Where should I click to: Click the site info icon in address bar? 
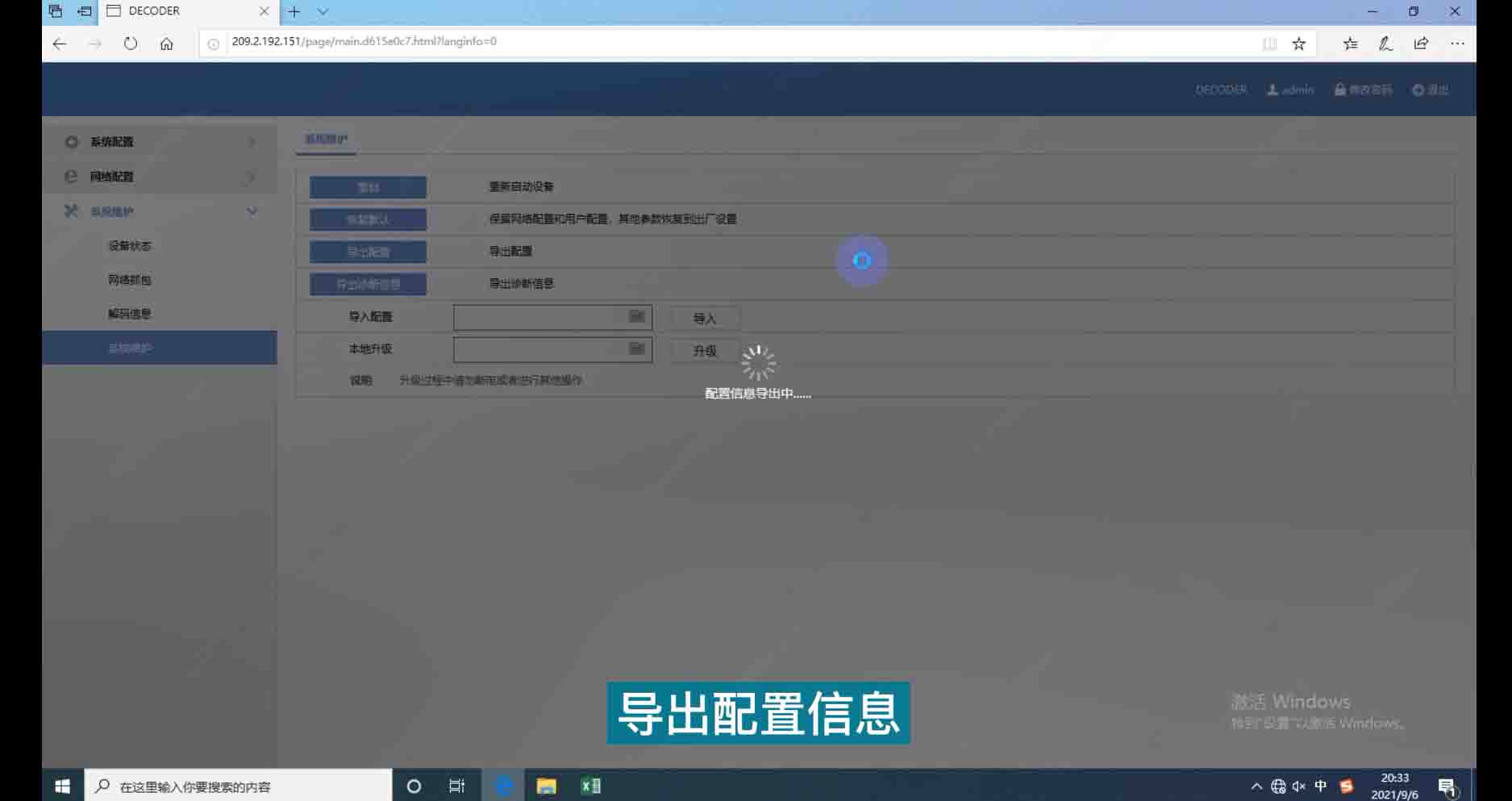[214, 44]
